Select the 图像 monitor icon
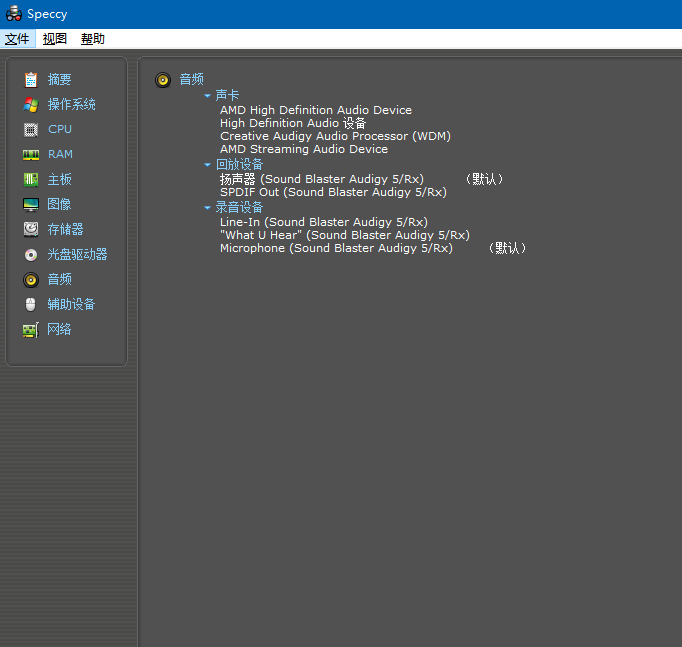This screenshot has height=647, width=682. (x=31, y=204)
